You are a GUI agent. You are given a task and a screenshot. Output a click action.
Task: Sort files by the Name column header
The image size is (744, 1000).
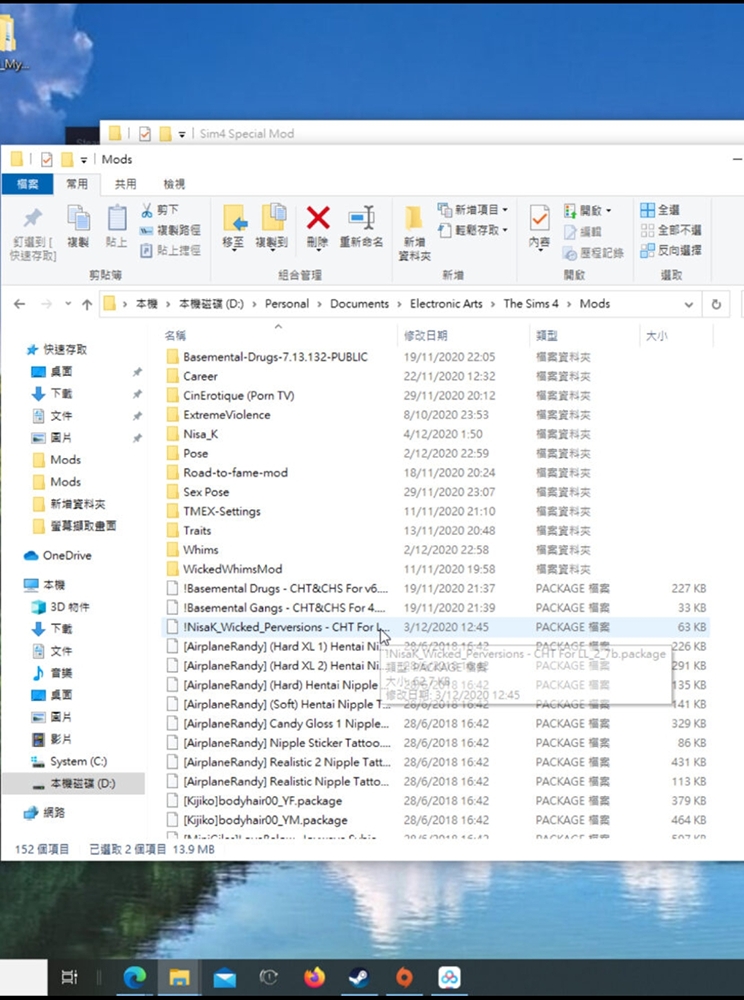(277, 335)
